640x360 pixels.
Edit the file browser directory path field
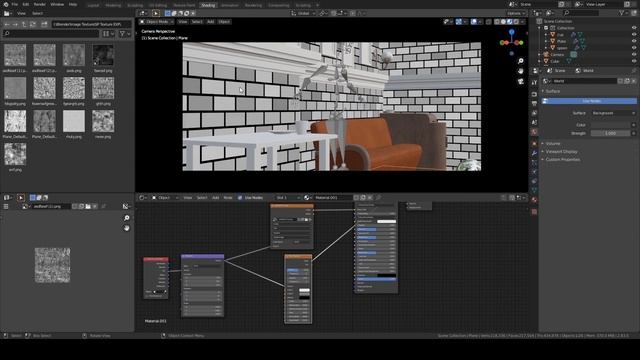pos(91,24)
